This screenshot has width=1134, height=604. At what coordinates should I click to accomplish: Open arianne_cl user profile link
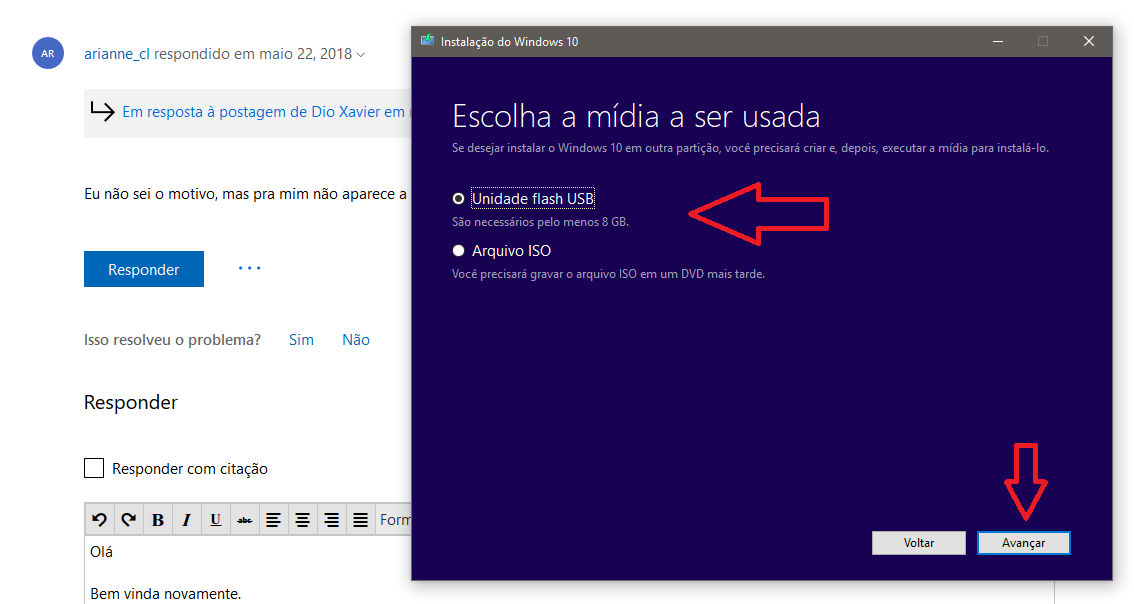(116, 54)
